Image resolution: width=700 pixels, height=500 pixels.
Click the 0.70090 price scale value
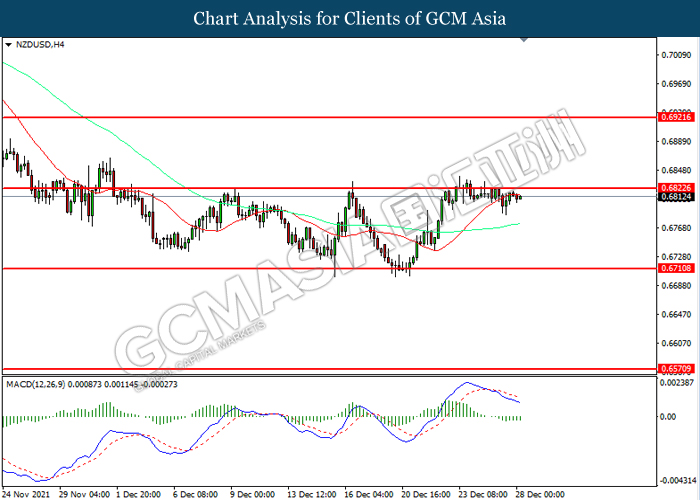tap(676, 55)
